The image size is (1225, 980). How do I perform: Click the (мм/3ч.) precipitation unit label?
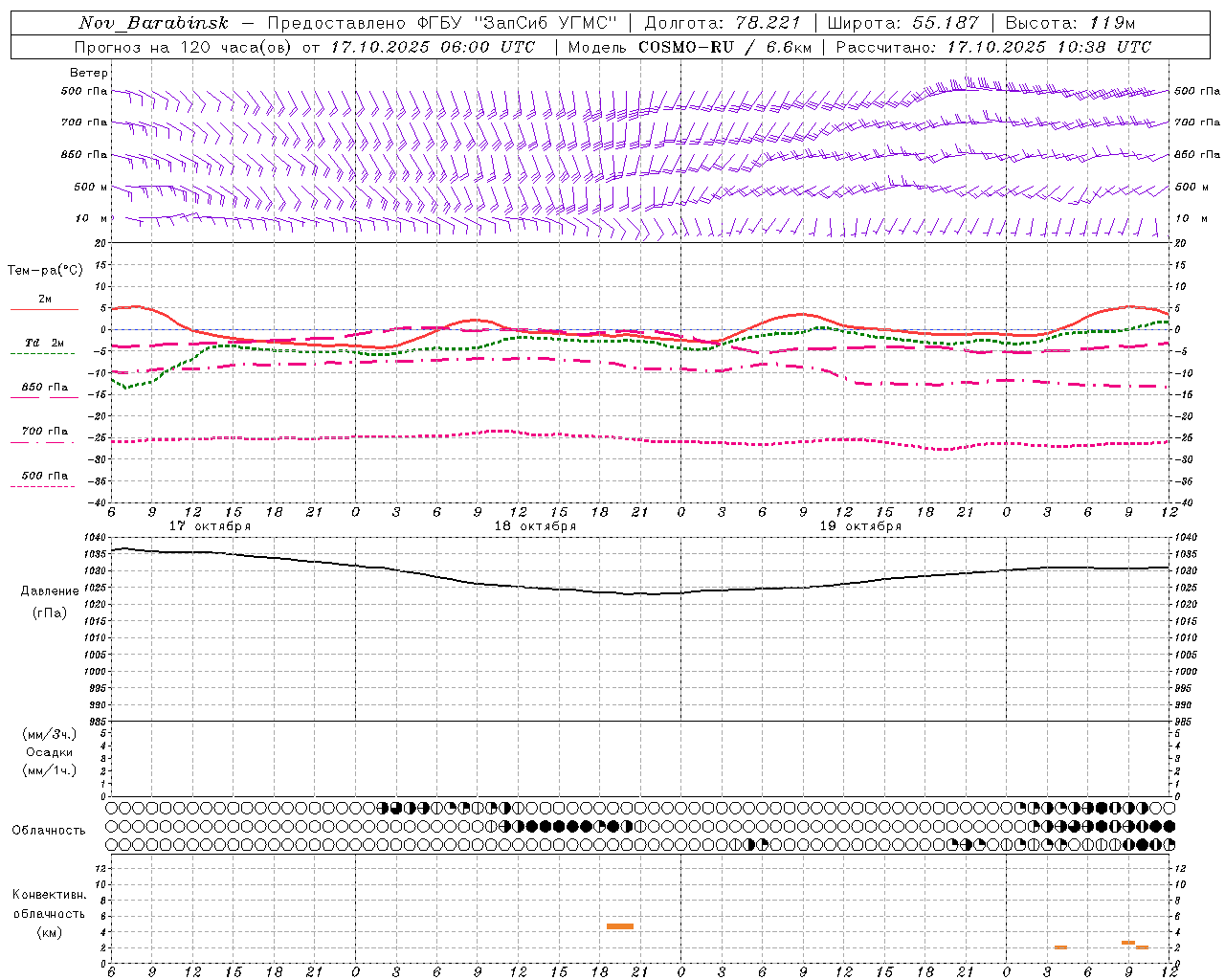49,734
